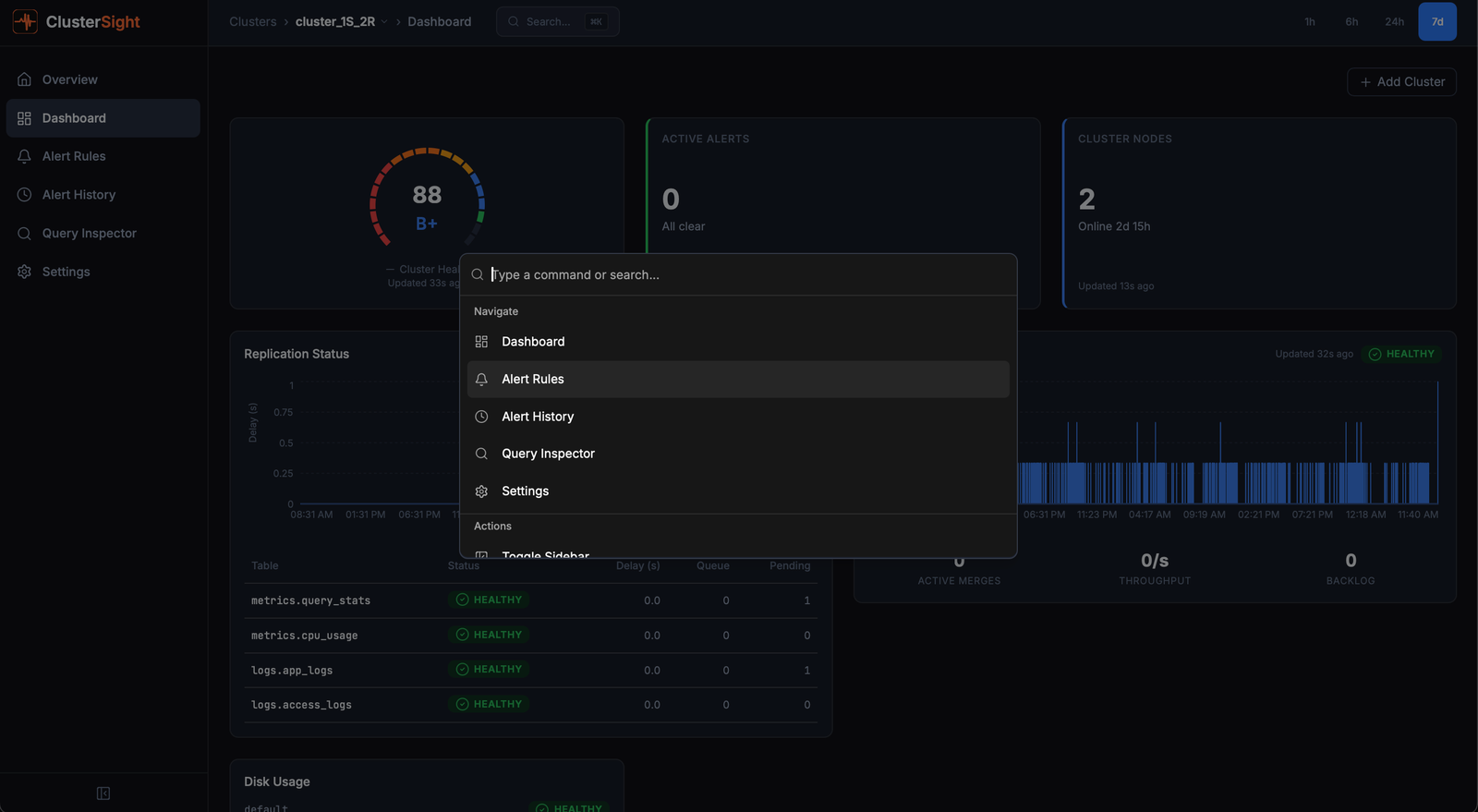Select the 6h time range option
The width and height of the screenshot is (1478, 812).
(1351, 22)
